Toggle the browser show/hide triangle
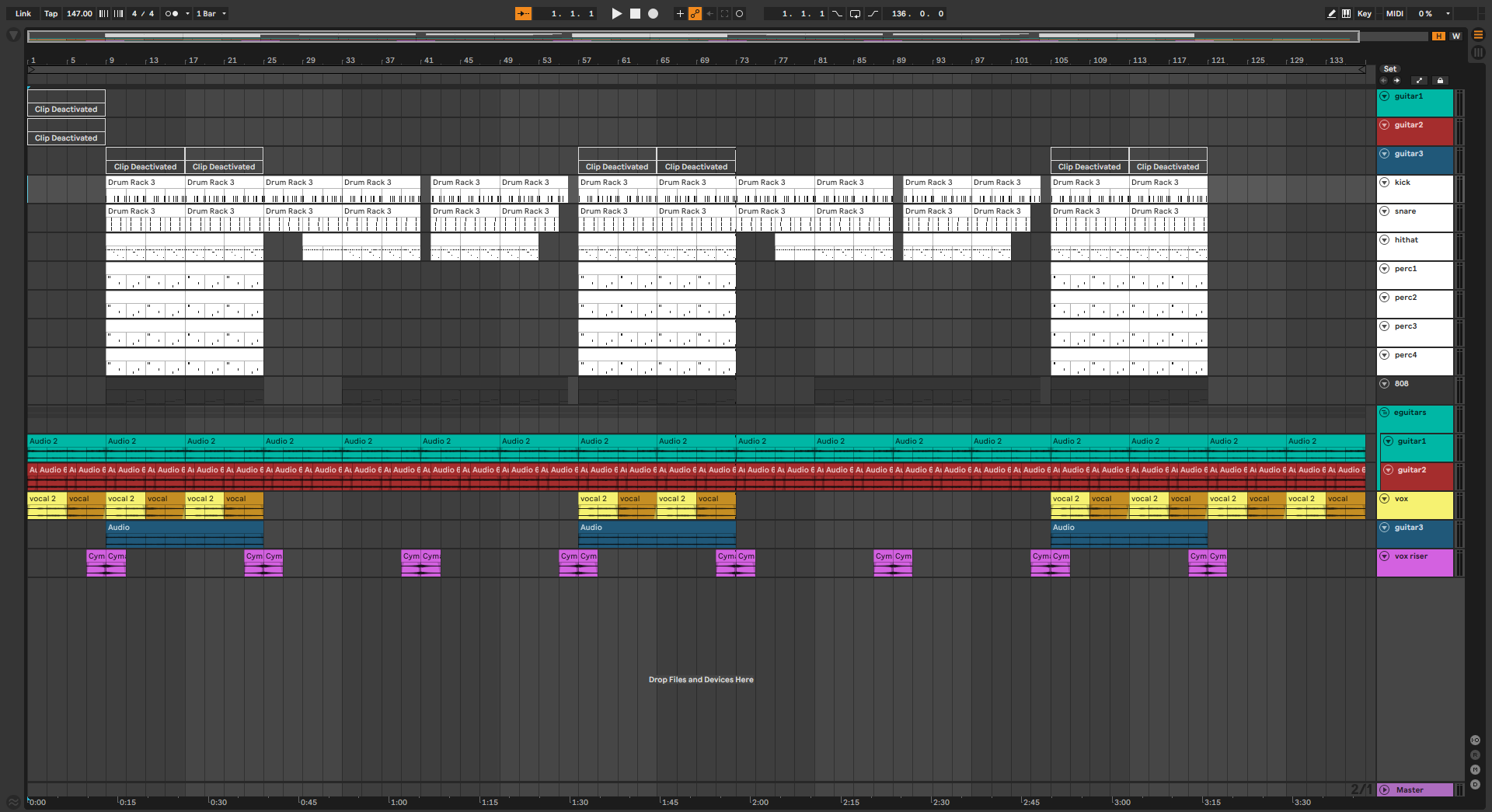 click(x=13, y=35)
